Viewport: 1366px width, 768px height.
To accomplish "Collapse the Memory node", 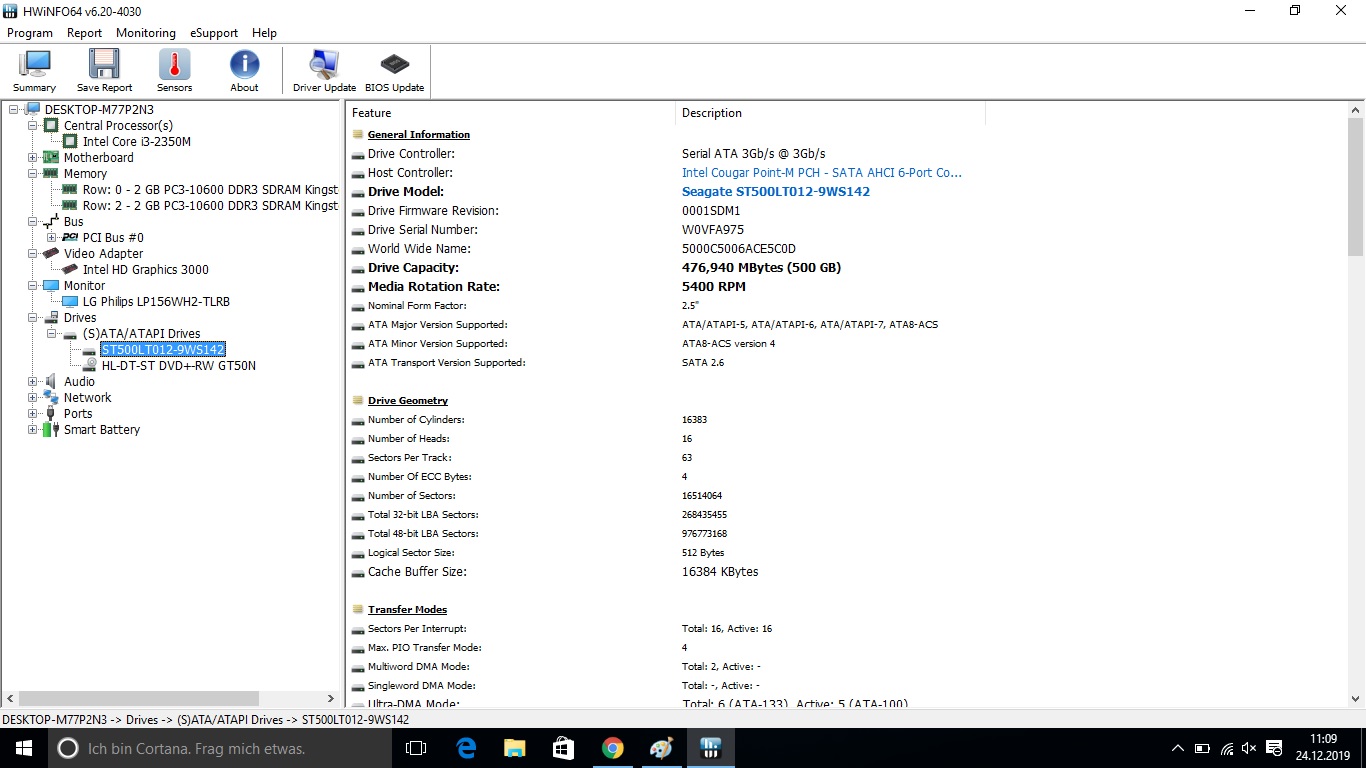I will [x=32, y=174].
